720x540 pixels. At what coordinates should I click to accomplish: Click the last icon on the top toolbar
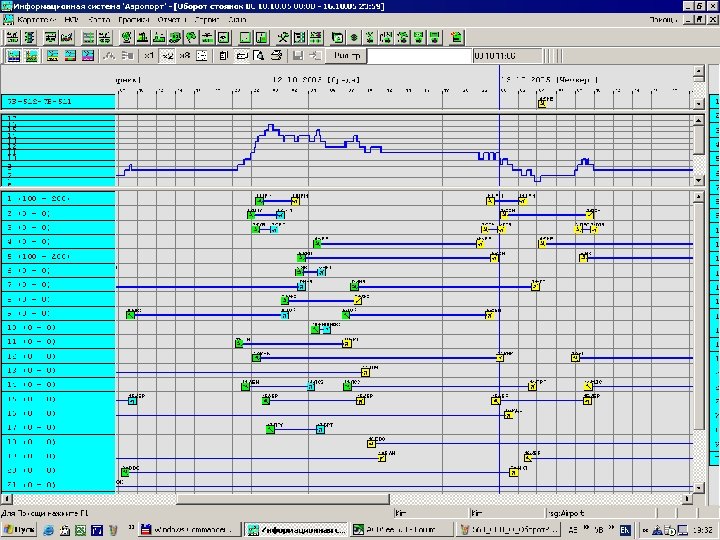456,38
